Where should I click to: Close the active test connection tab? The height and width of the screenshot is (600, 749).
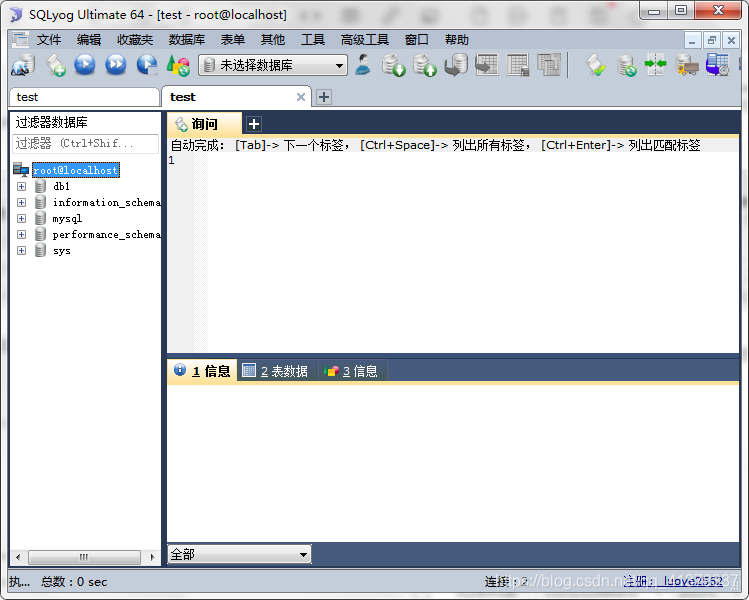click(300, 97)
